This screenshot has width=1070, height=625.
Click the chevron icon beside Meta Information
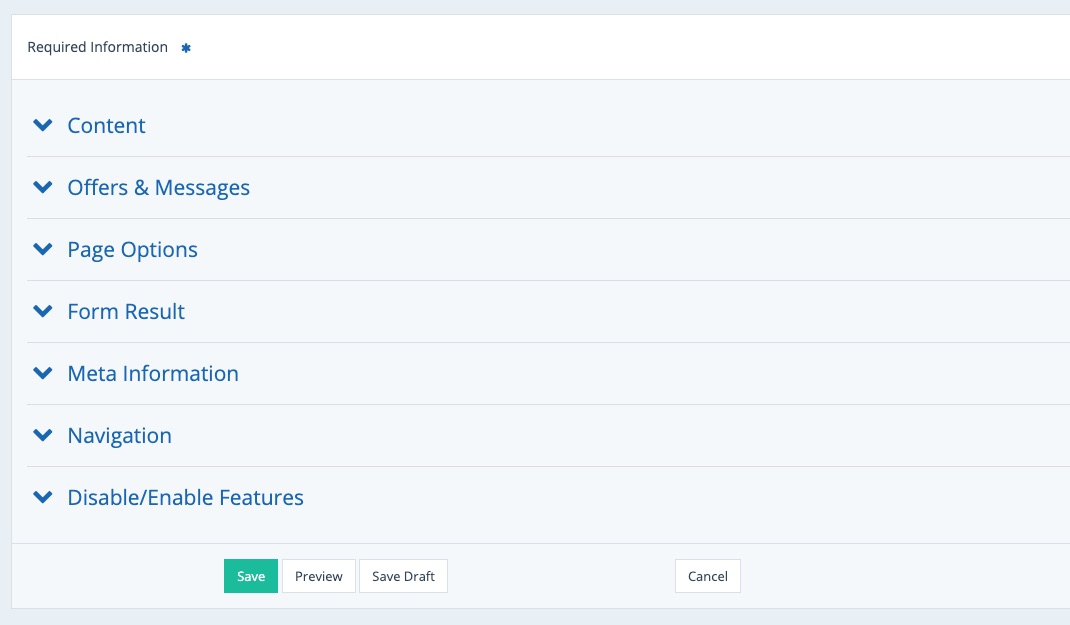pyautogui.click(x=42, y=374)
